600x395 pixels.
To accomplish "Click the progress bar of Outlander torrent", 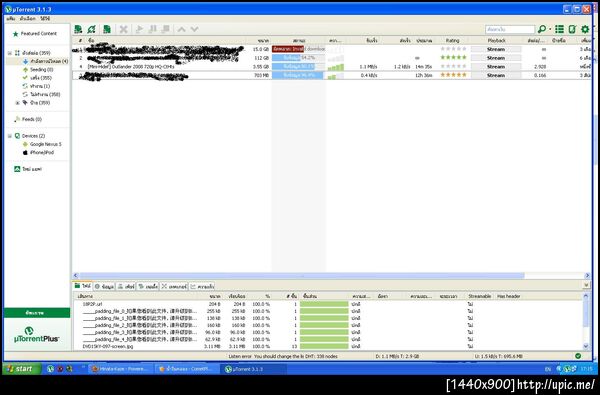I will pyautogui.click(x=298, y=67).
